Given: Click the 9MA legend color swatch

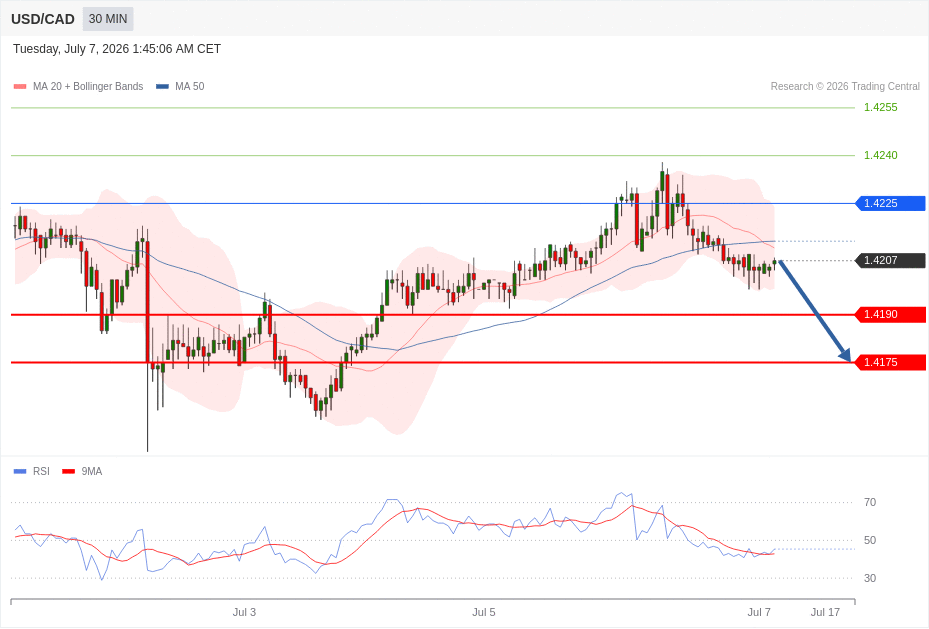Looking at the screenshot, I should coord(68,471).
